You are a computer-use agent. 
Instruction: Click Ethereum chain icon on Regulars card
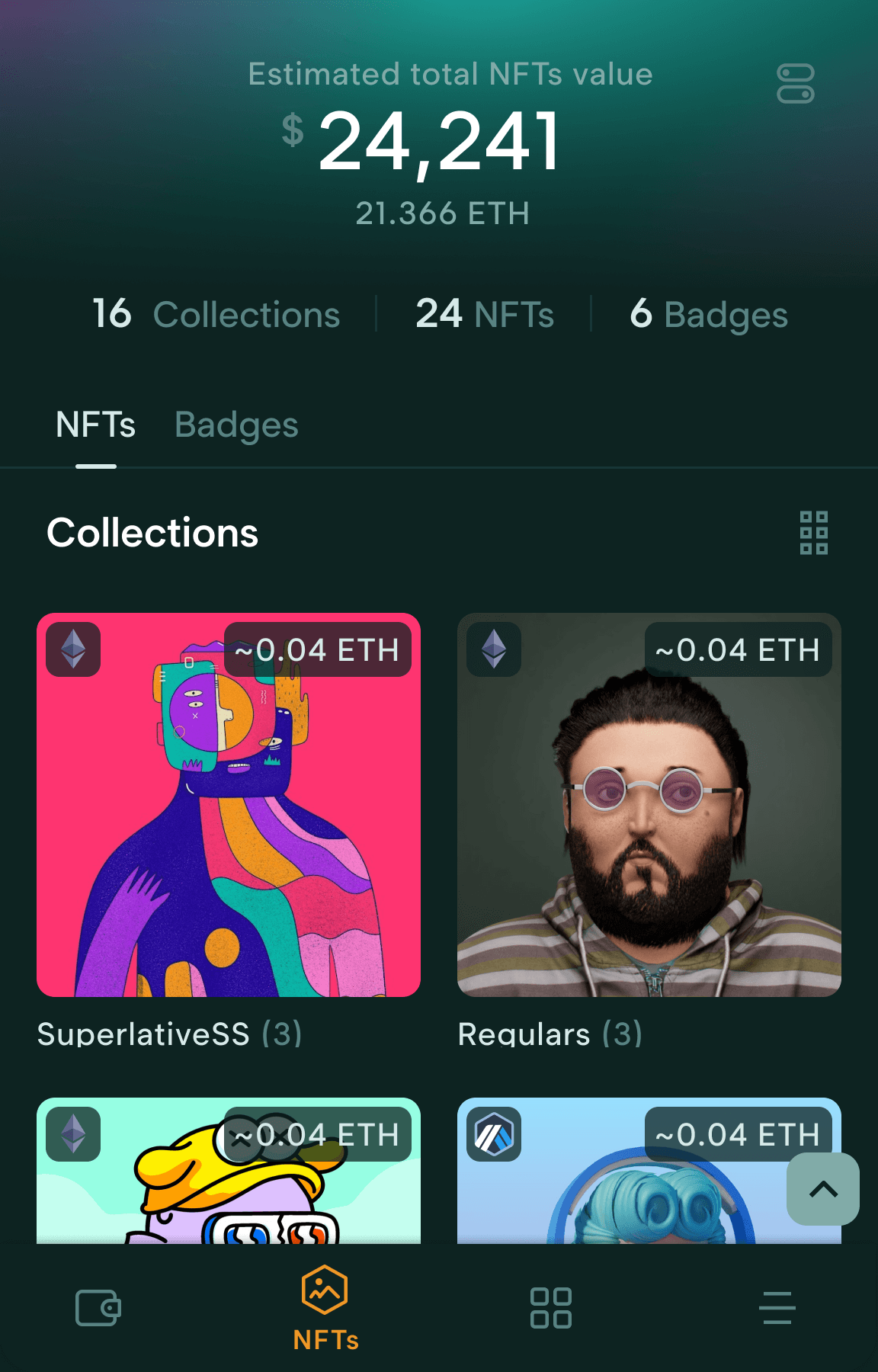[494, 649]
